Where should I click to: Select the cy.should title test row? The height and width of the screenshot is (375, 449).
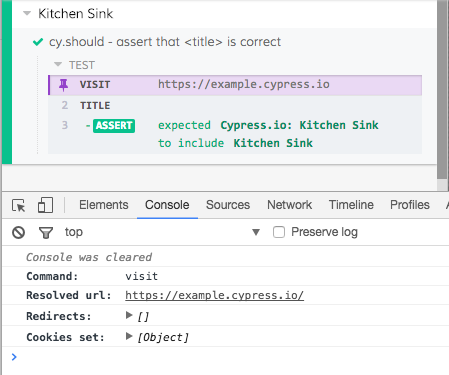coord(224,42)
